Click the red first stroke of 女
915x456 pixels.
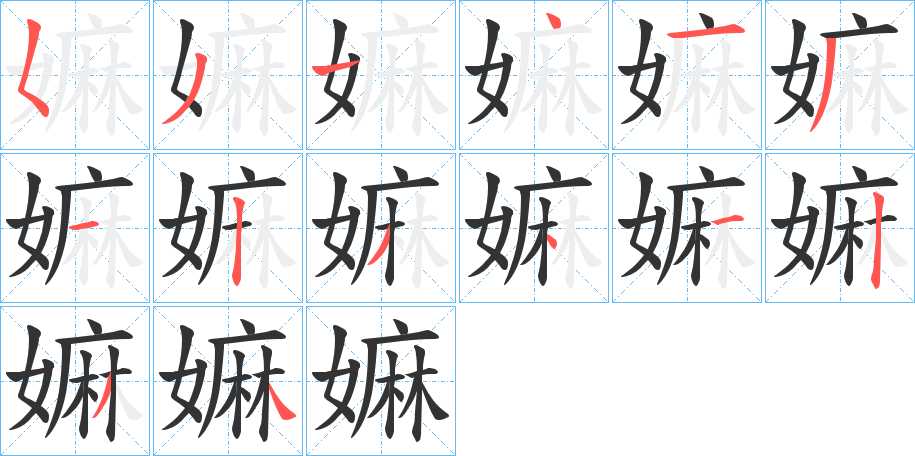32,67
